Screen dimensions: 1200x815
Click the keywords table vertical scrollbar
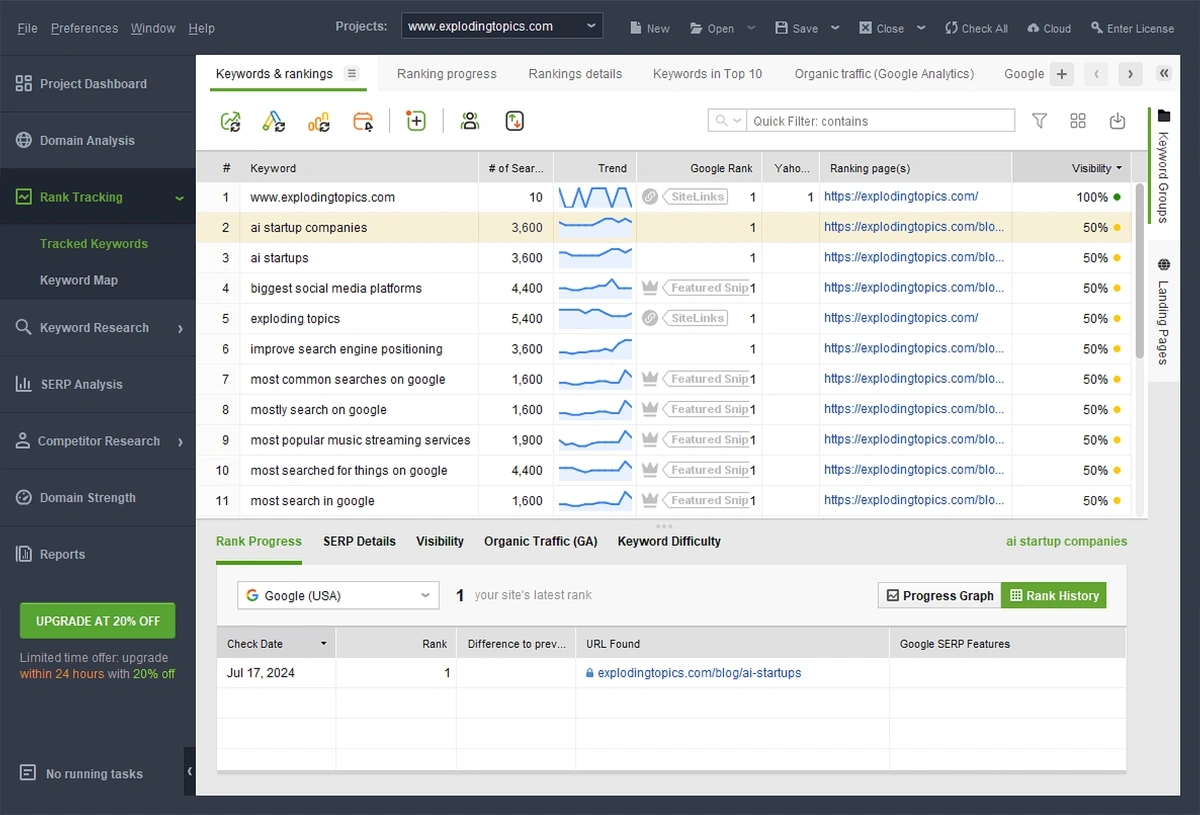(x=1140, y=272)
